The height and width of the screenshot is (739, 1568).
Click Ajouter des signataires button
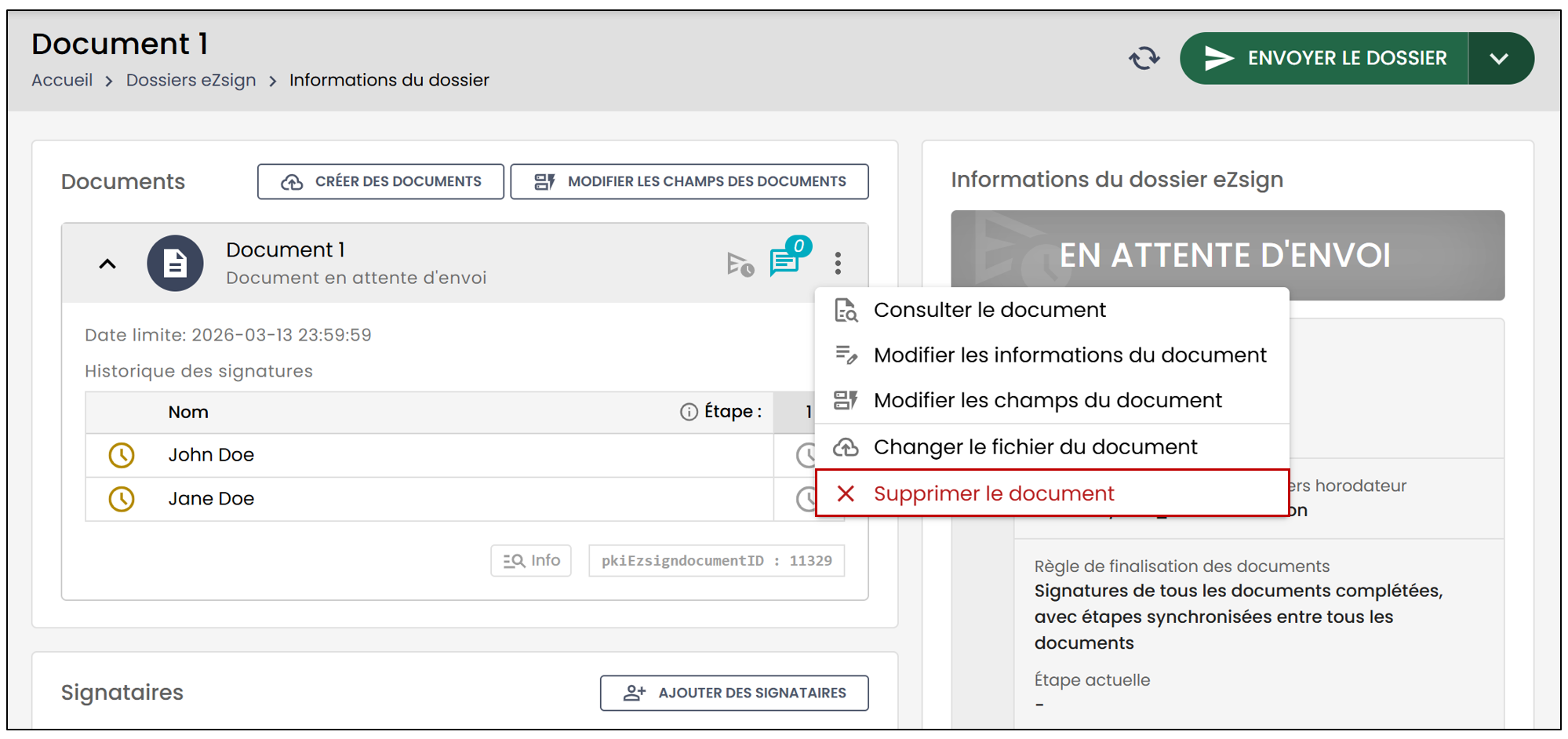click(x=734, y=693)
